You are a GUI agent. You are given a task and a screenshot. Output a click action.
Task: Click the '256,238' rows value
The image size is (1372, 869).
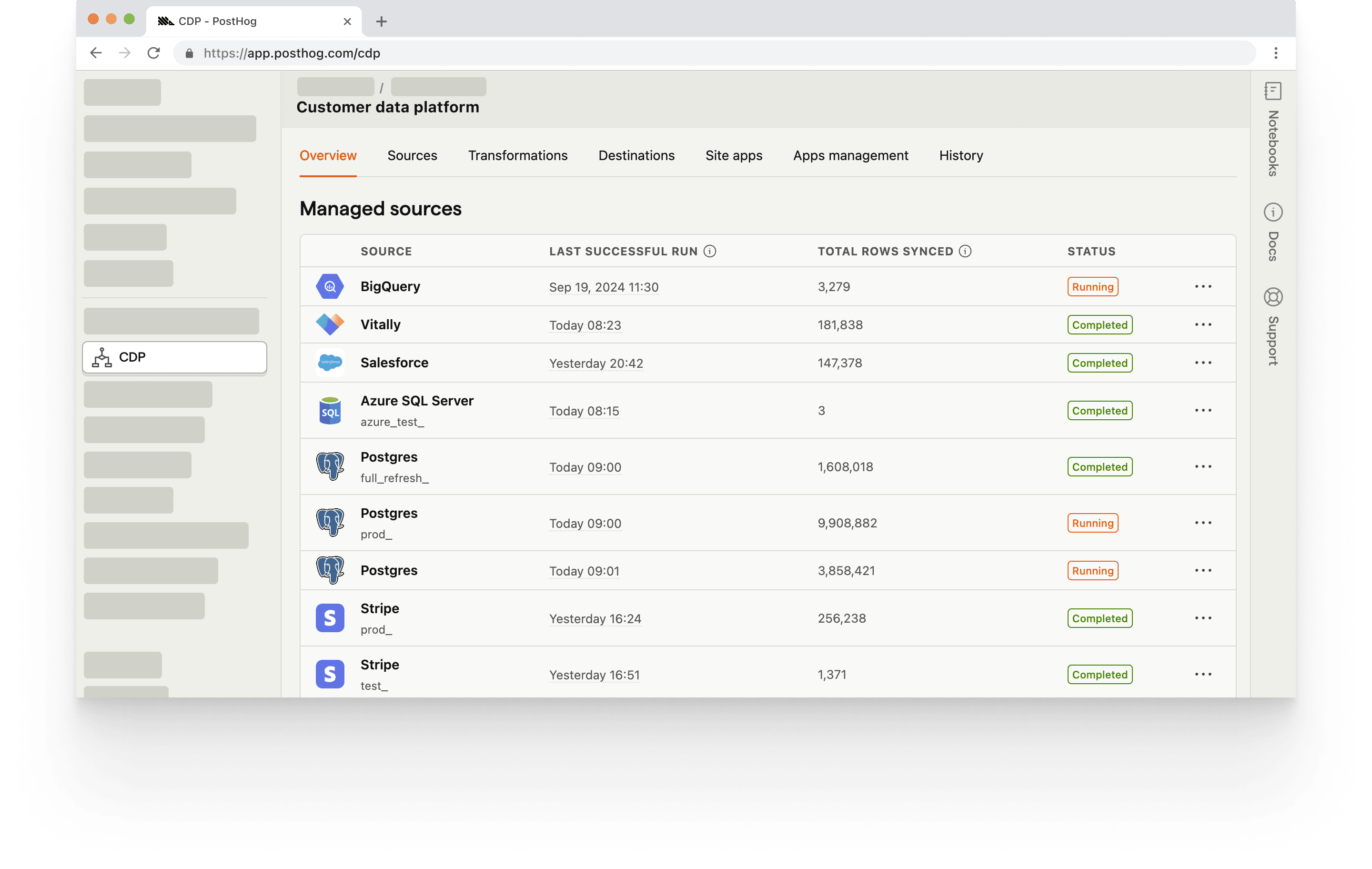pos(842,618)
